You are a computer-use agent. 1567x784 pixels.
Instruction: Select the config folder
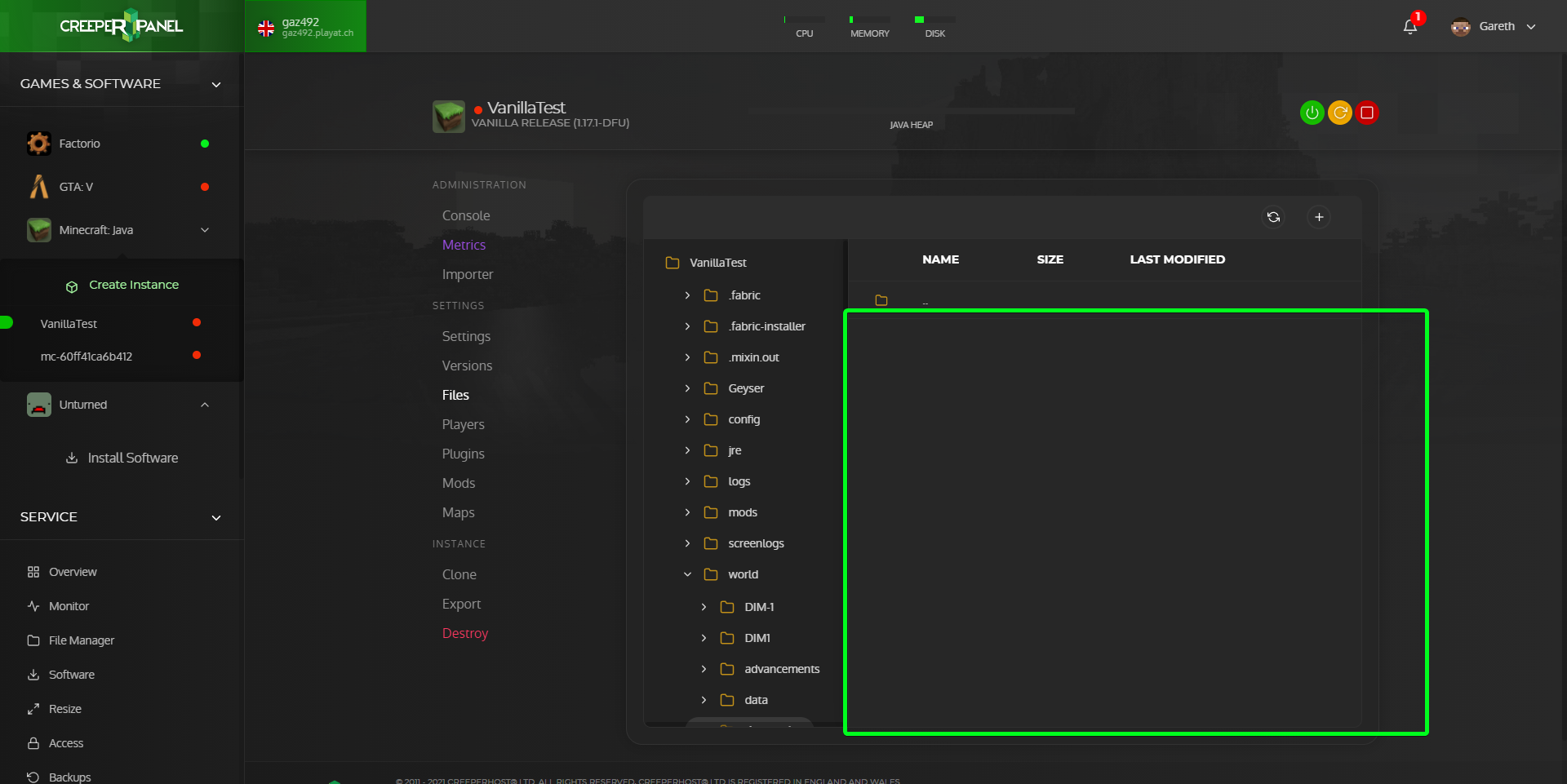point(744,419)
